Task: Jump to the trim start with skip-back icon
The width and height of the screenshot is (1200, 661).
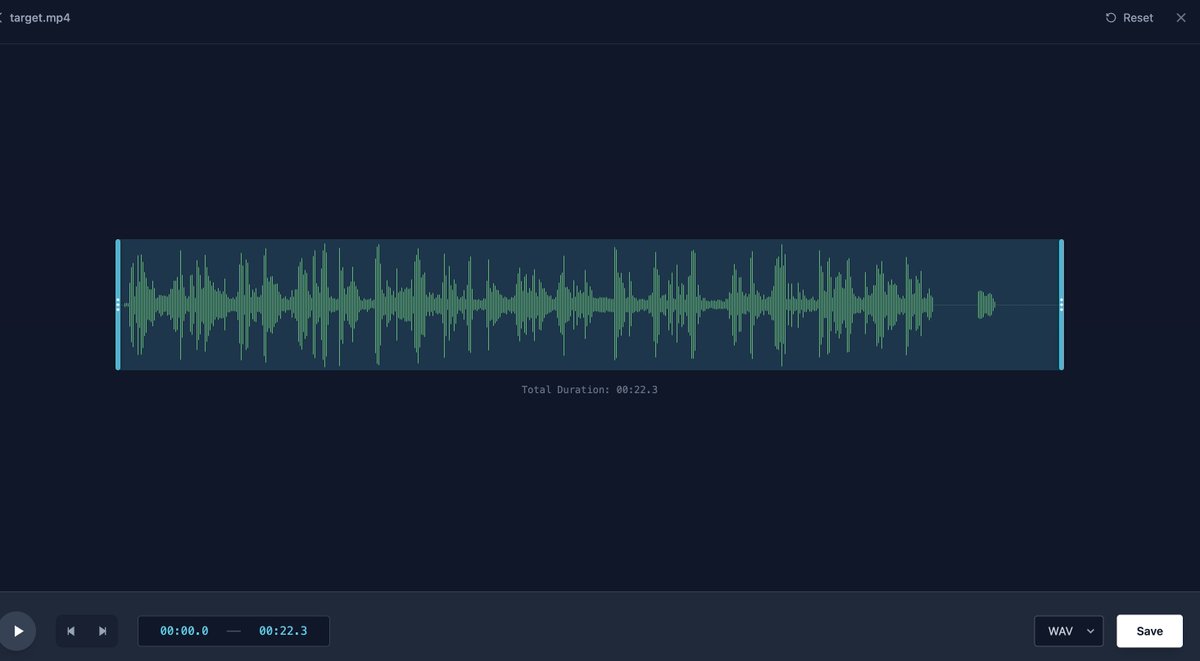Action: [71, 631]
